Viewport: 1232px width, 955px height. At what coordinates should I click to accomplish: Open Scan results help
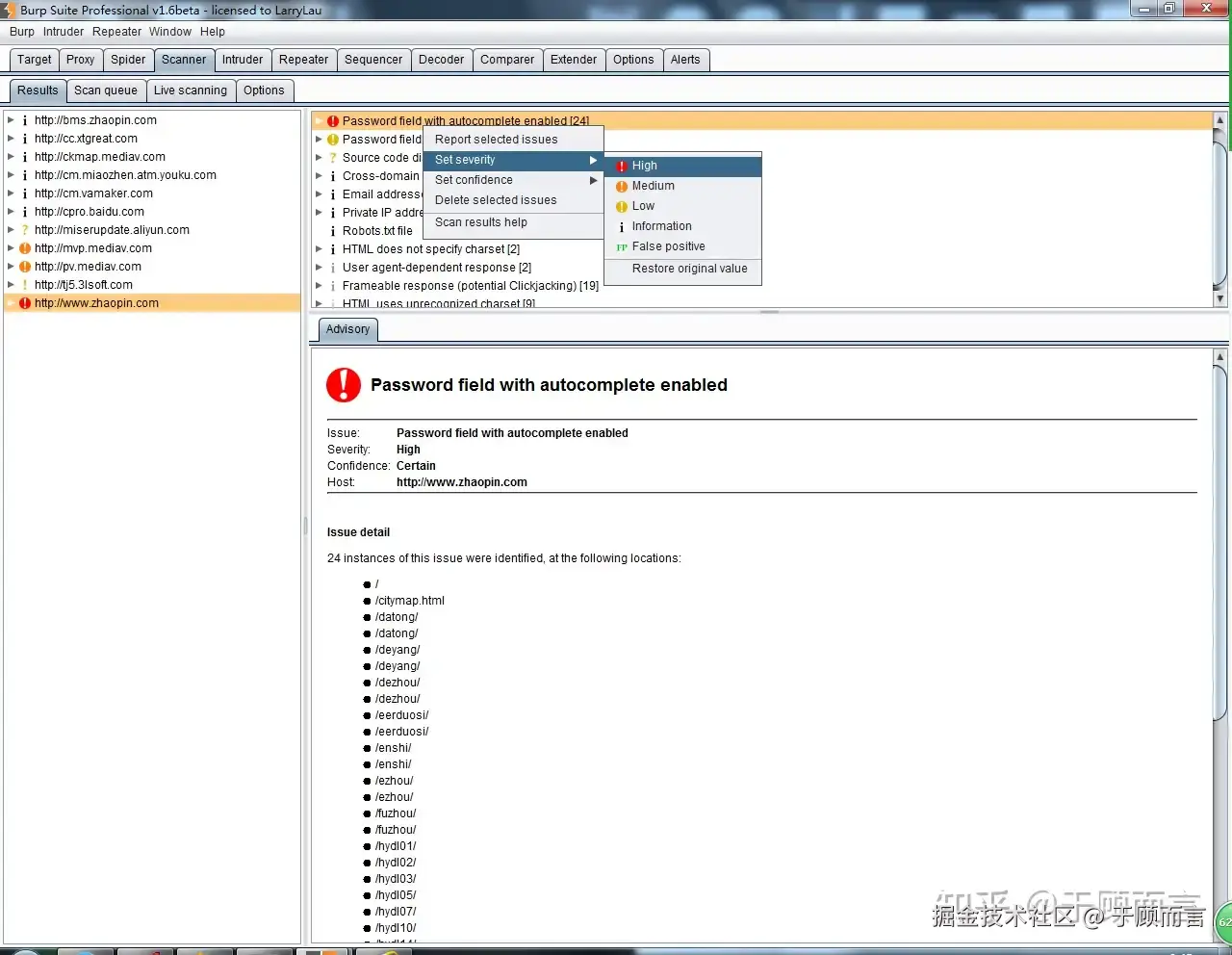(x=513, y=222)
